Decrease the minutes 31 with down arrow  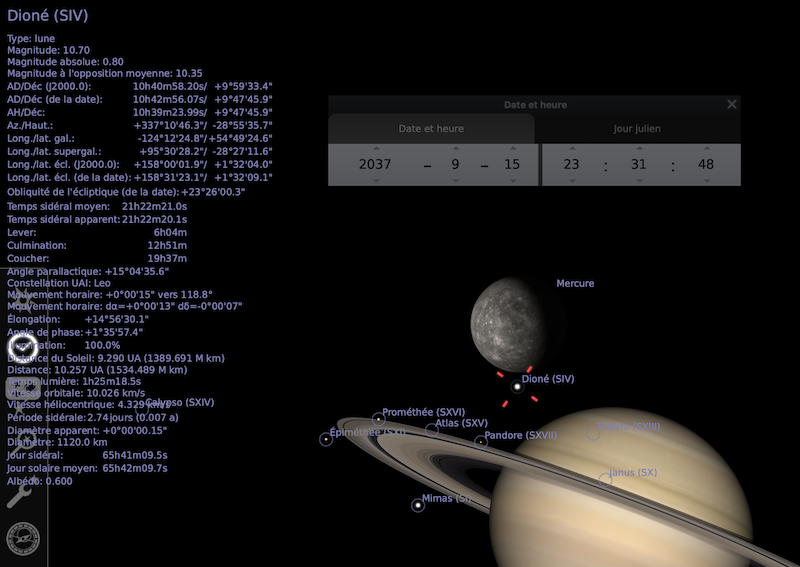tap(639, 181)
